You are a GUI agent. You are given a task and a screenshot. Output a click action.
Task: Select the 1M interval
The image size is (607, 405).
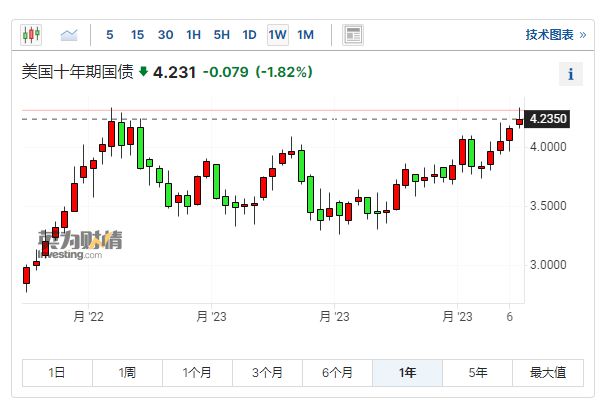coord(305,35)
